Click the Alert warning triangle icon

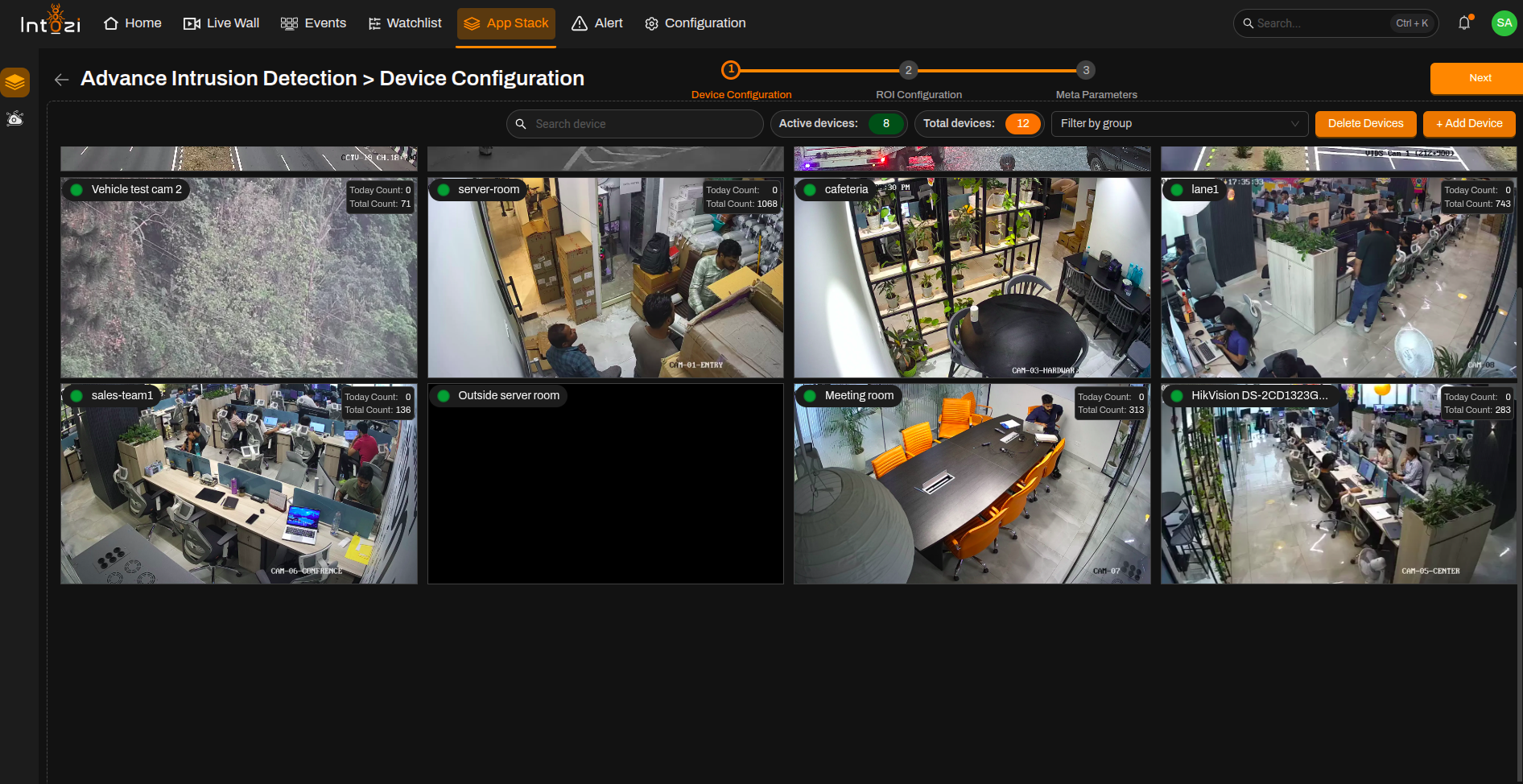click(580, 23)
